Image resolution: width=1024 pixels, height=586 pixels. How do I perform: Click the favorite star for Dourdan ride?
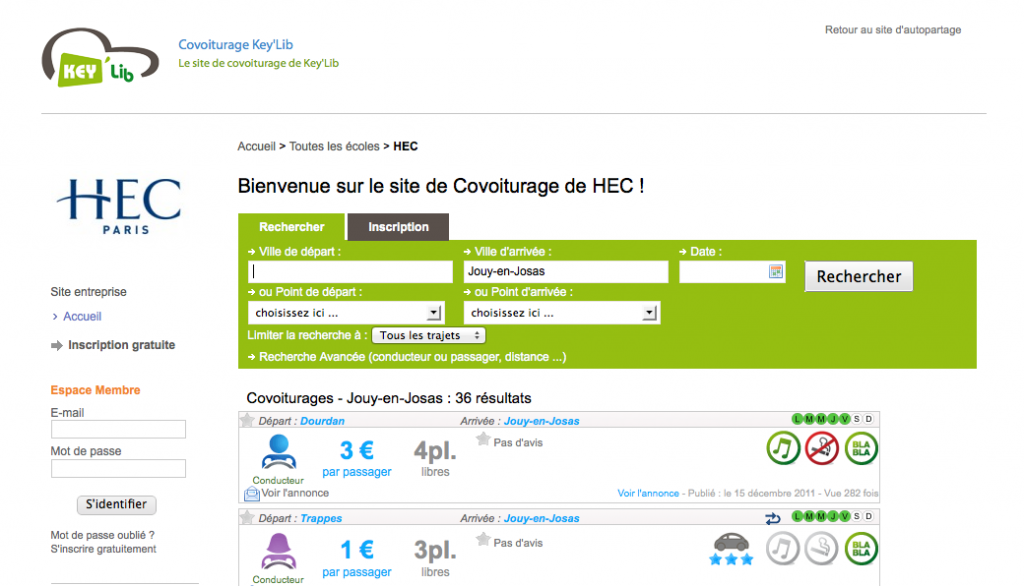(x=247, y=420)
